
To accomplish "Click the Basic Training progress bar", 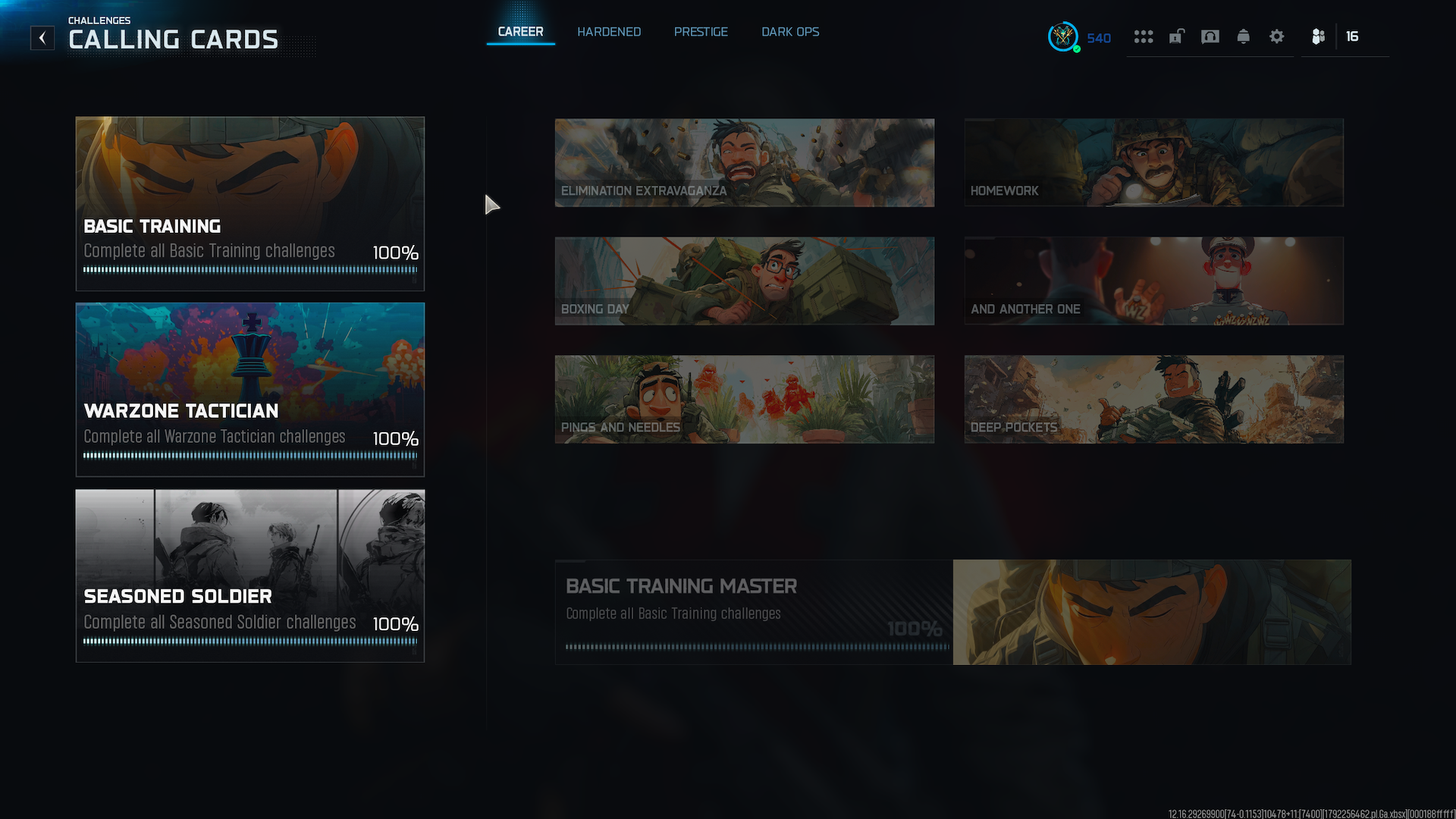I will pyautogui.click(x=250, y=269).
